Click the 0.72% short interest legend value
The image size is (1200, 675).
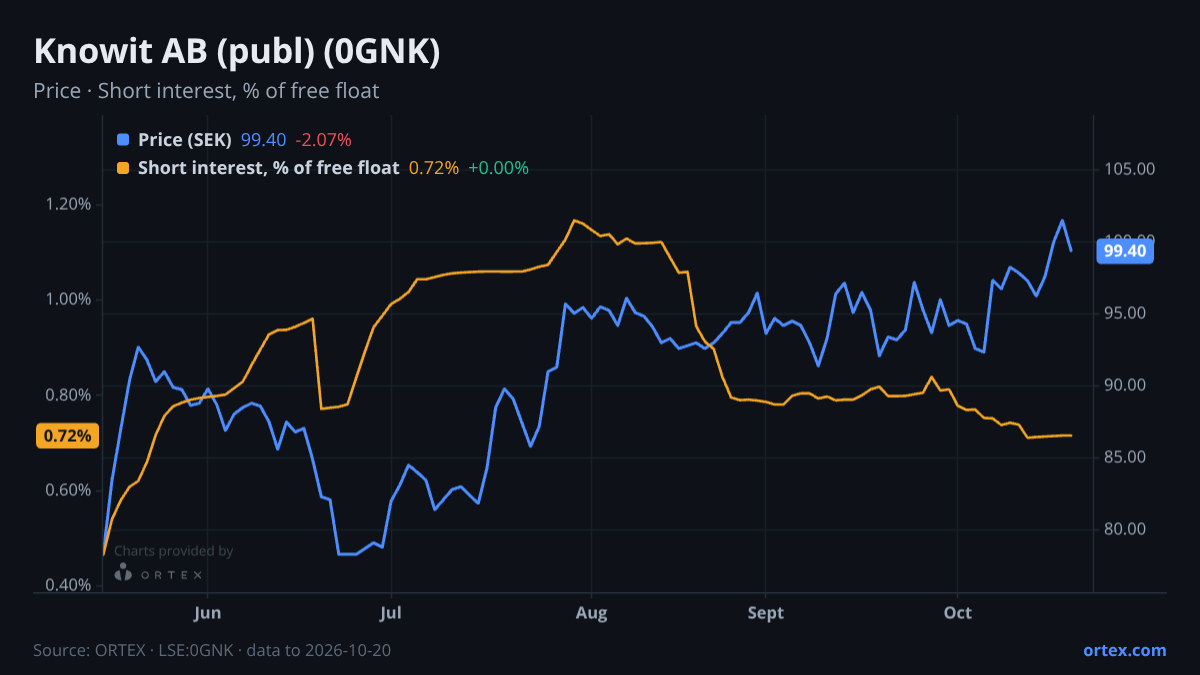(434, 168)
